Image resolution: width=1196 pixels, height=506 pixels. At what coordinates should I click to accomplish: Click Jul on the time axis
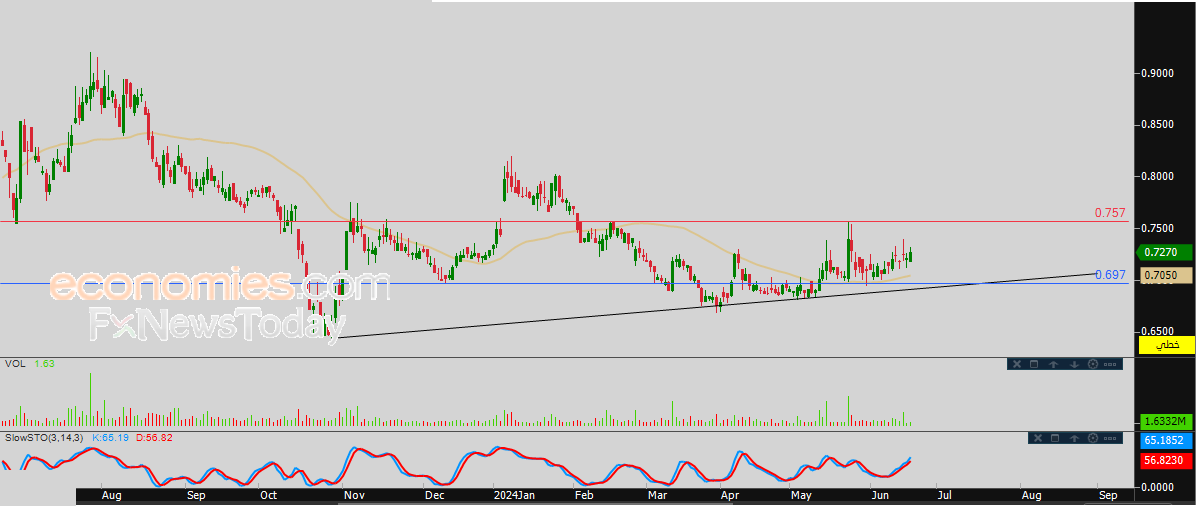[944, 497]
